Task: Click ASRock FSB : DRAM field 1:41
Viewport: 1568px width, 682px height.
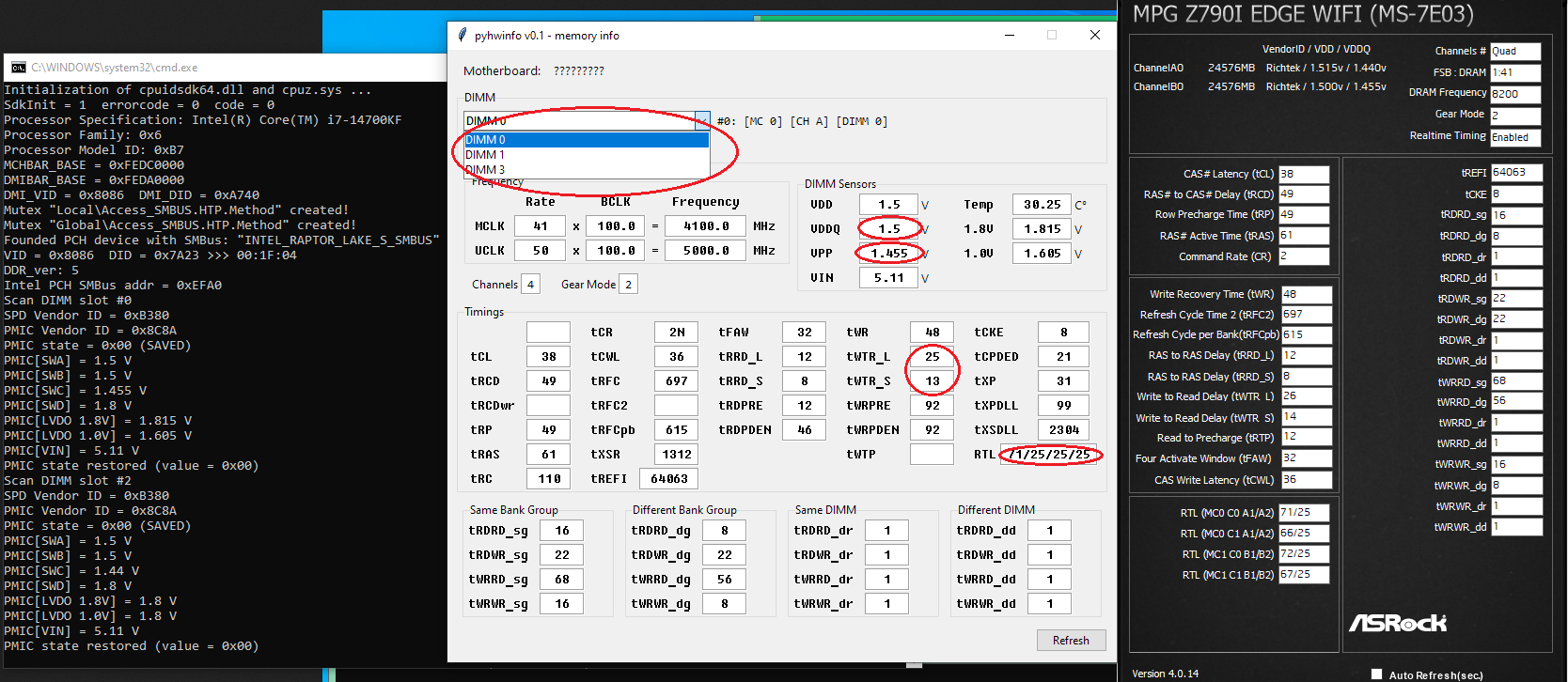Action: coord(1515,73)
